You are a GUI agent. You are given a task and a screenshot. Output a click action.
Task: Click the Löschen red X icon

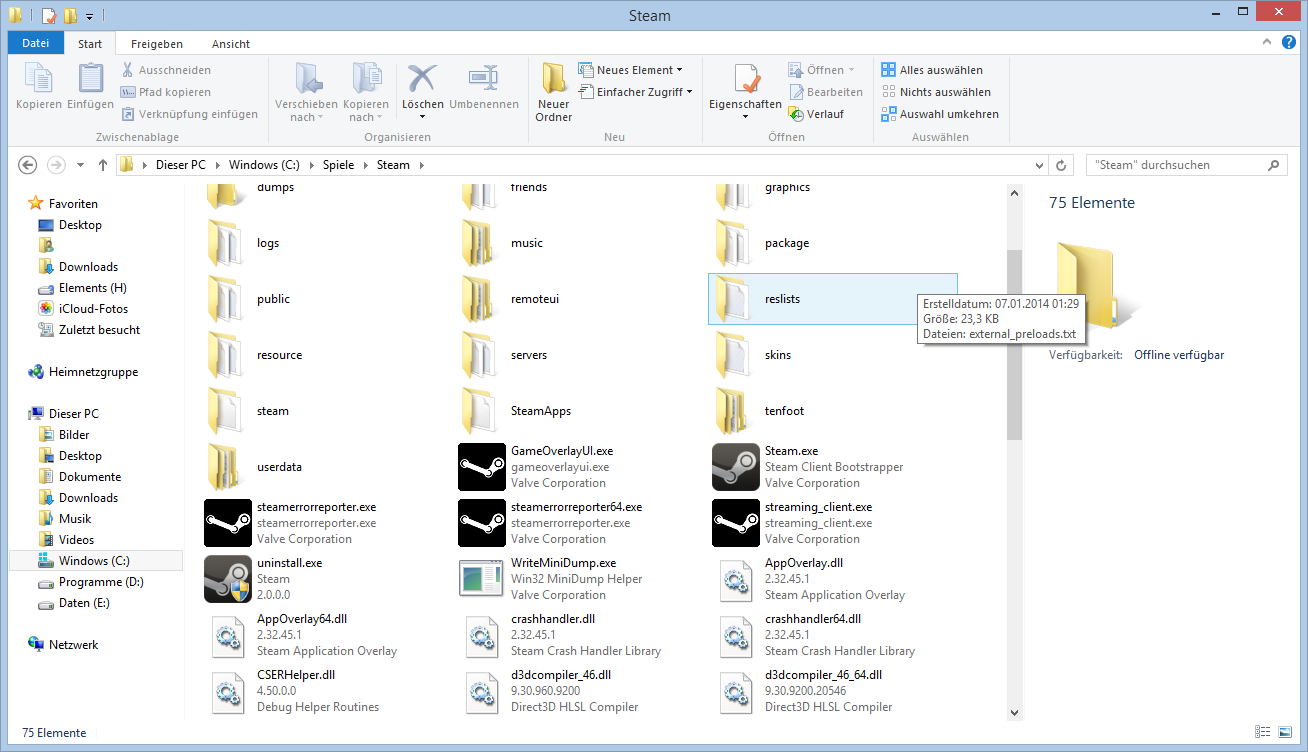tap(423, 78)
